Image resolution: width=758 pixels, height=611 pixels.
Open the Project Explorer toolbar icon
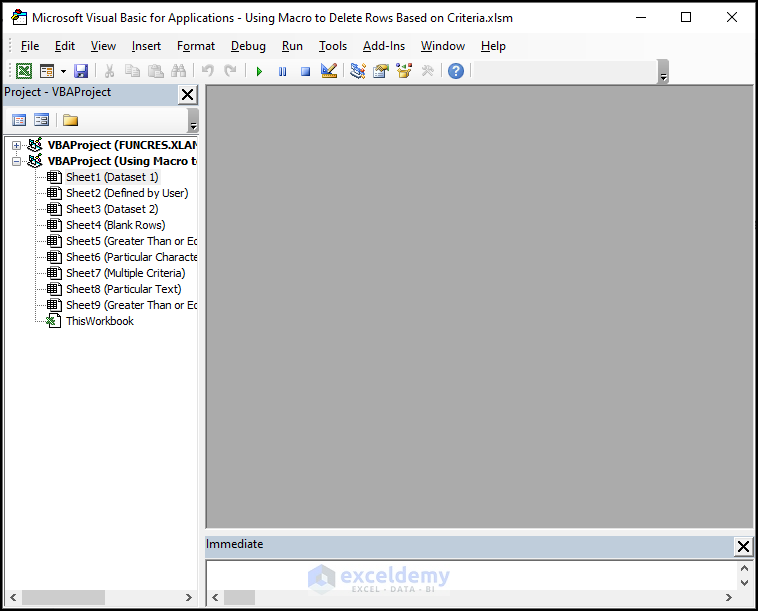pos(358,71)
